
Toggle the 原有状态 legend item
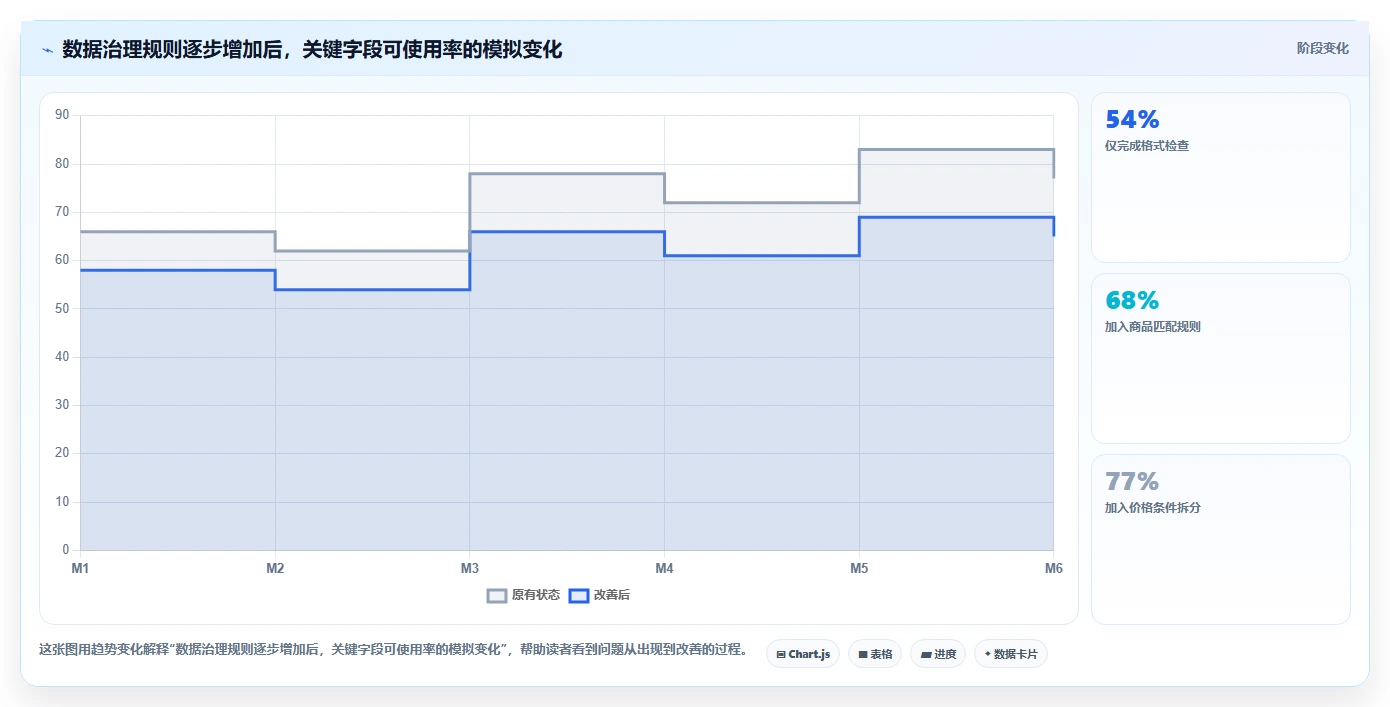click(523, 595)
